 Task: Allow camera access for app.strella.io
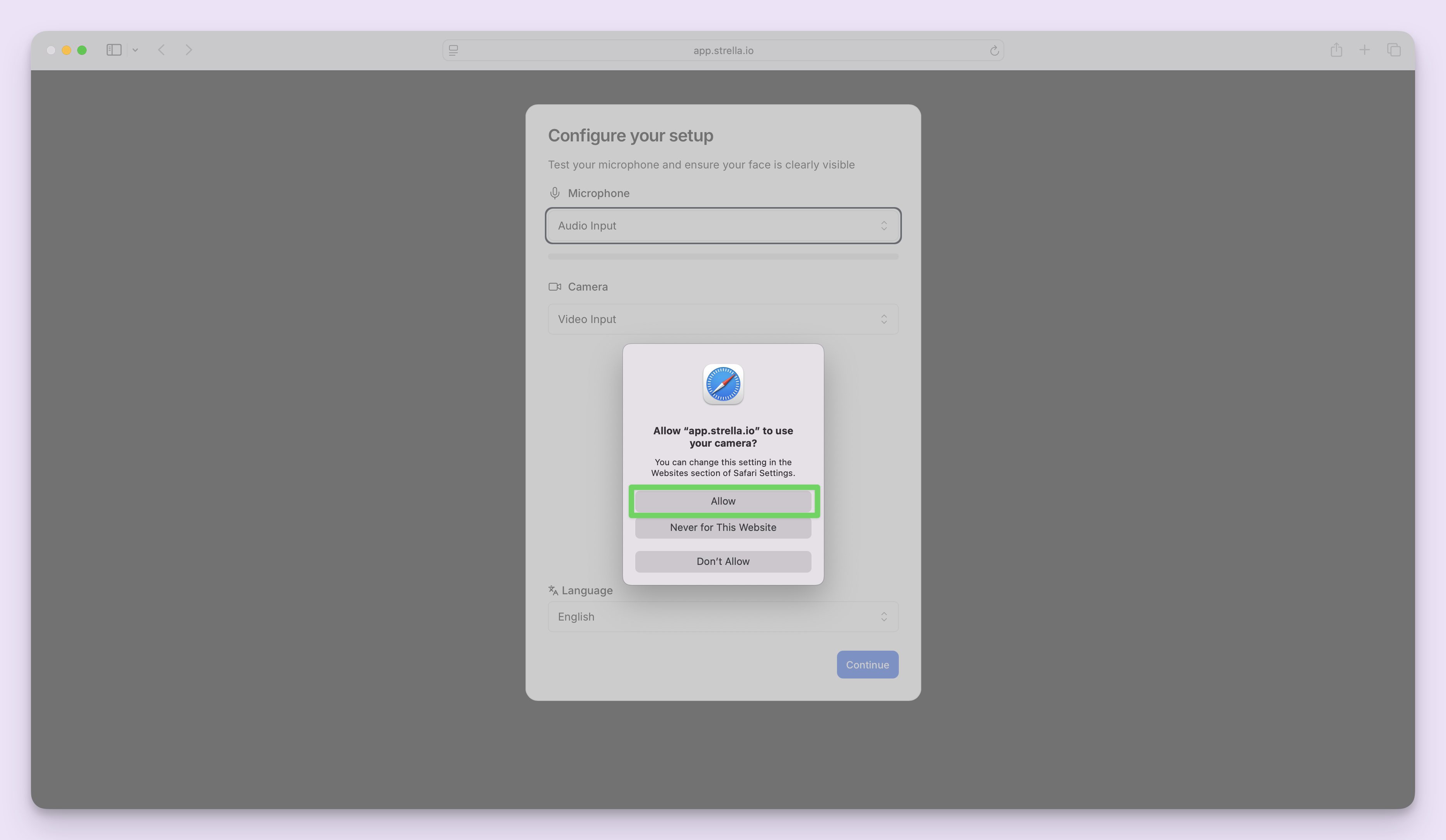[x=723, y=501]
